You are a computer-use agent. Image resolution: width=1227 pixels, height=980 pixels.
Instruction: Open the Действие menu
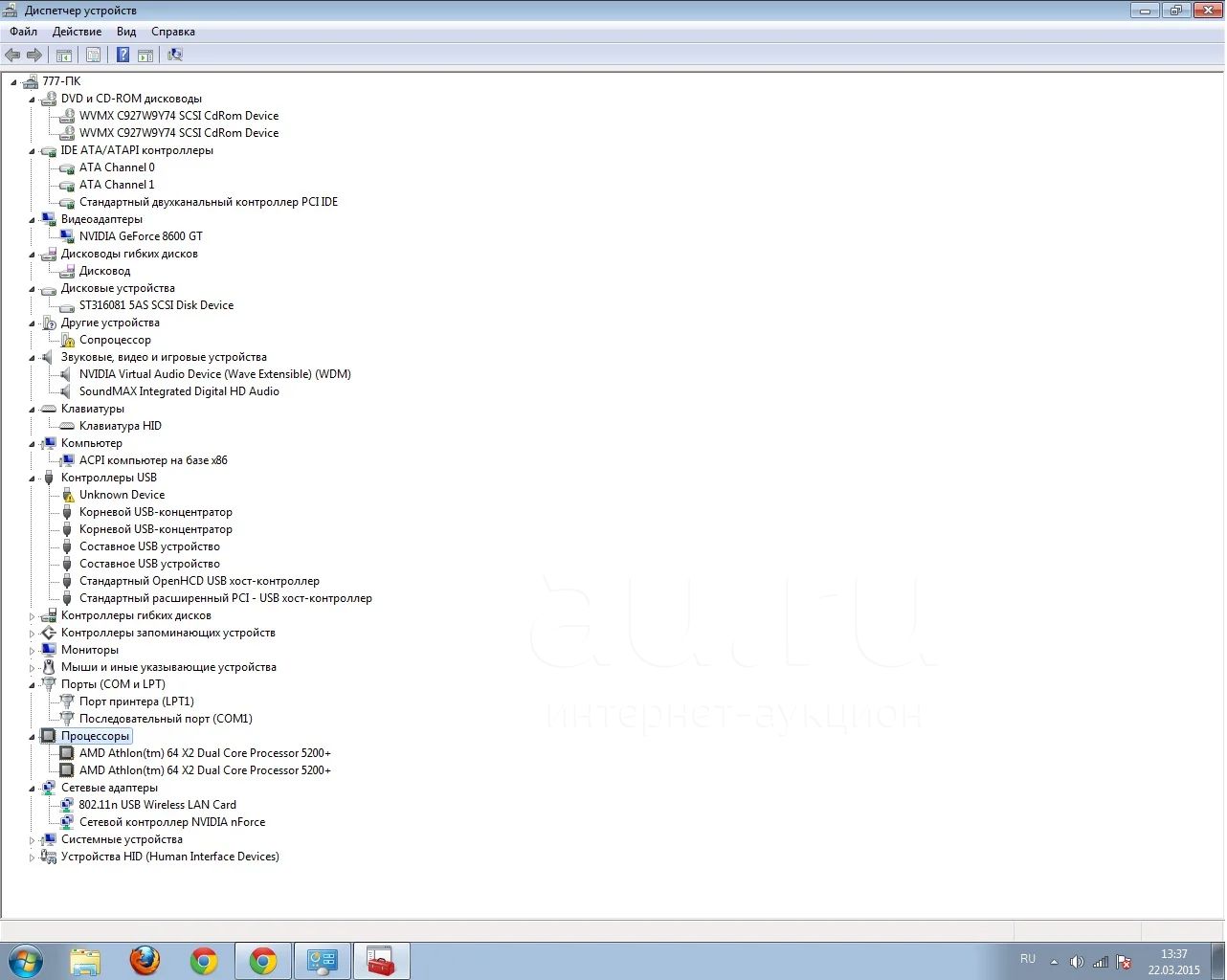[77, 32]
